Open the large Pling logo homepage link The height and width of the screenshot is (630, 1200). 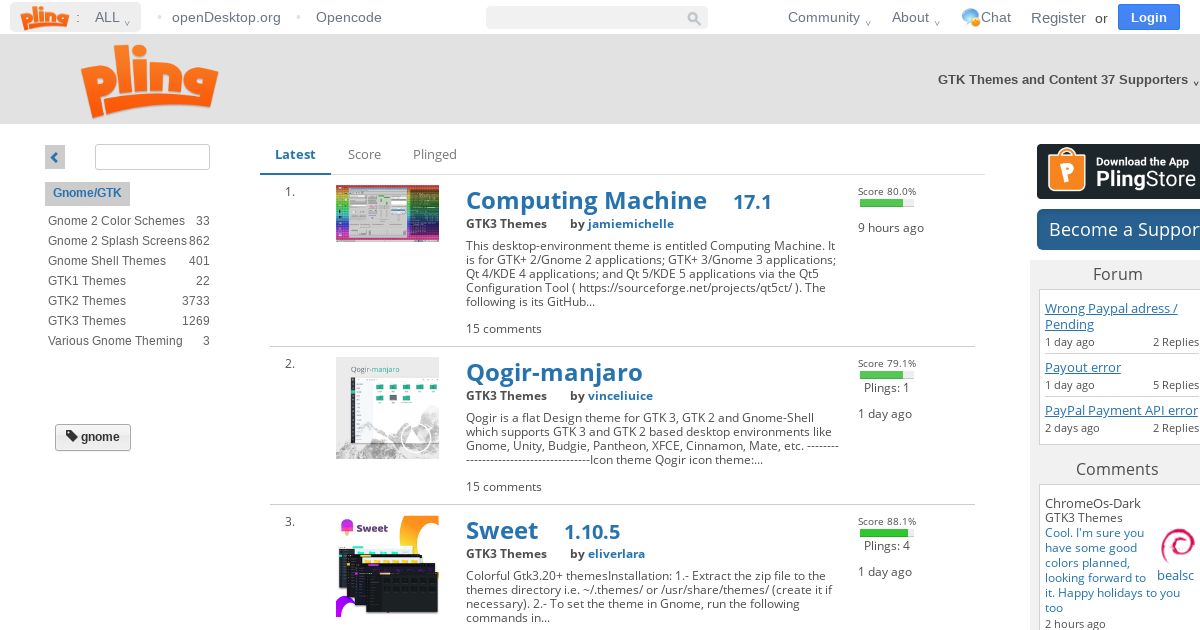[x=149, y=82]
